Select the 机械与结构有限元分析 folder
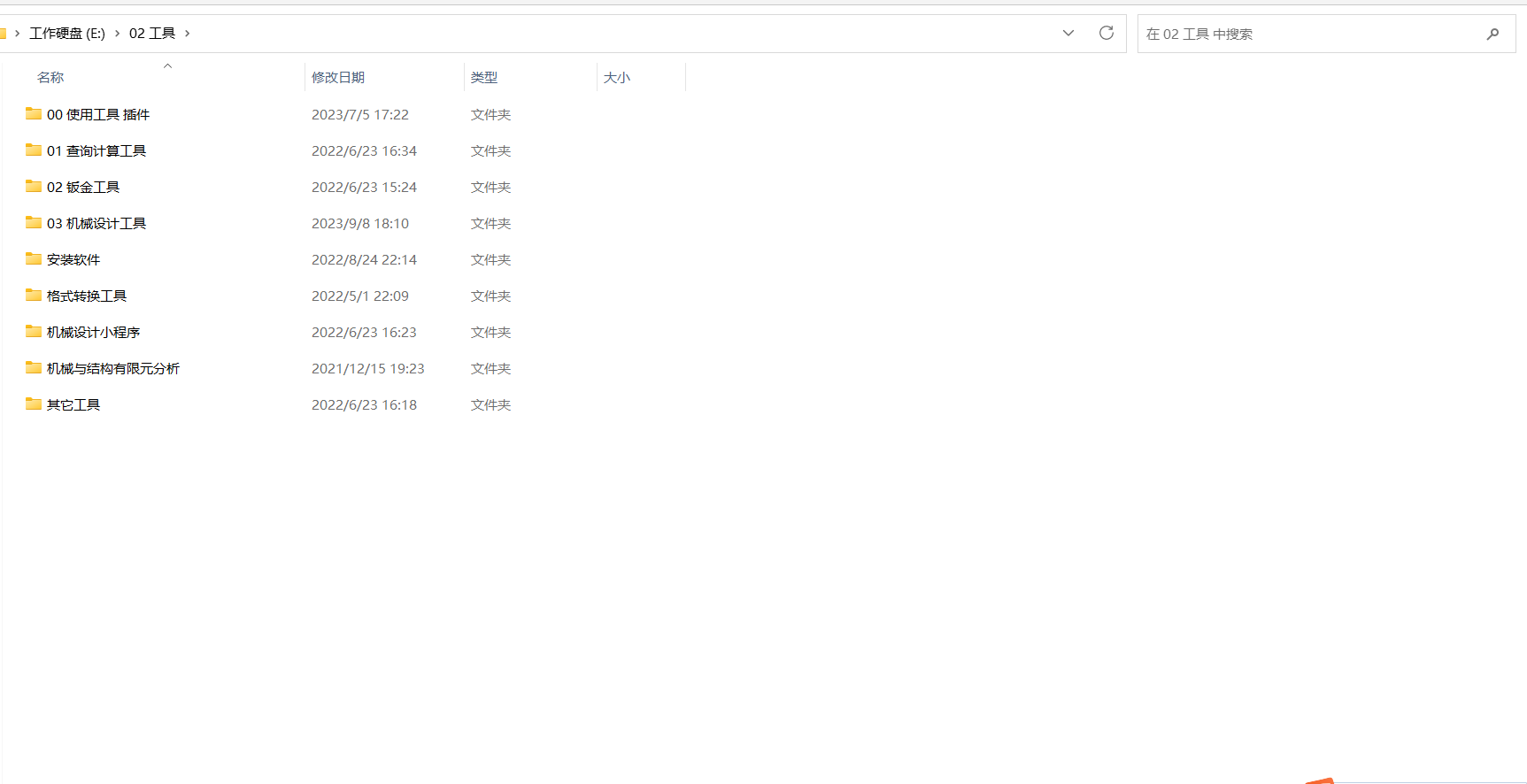 pyautogui.click(x=112, y=369)
